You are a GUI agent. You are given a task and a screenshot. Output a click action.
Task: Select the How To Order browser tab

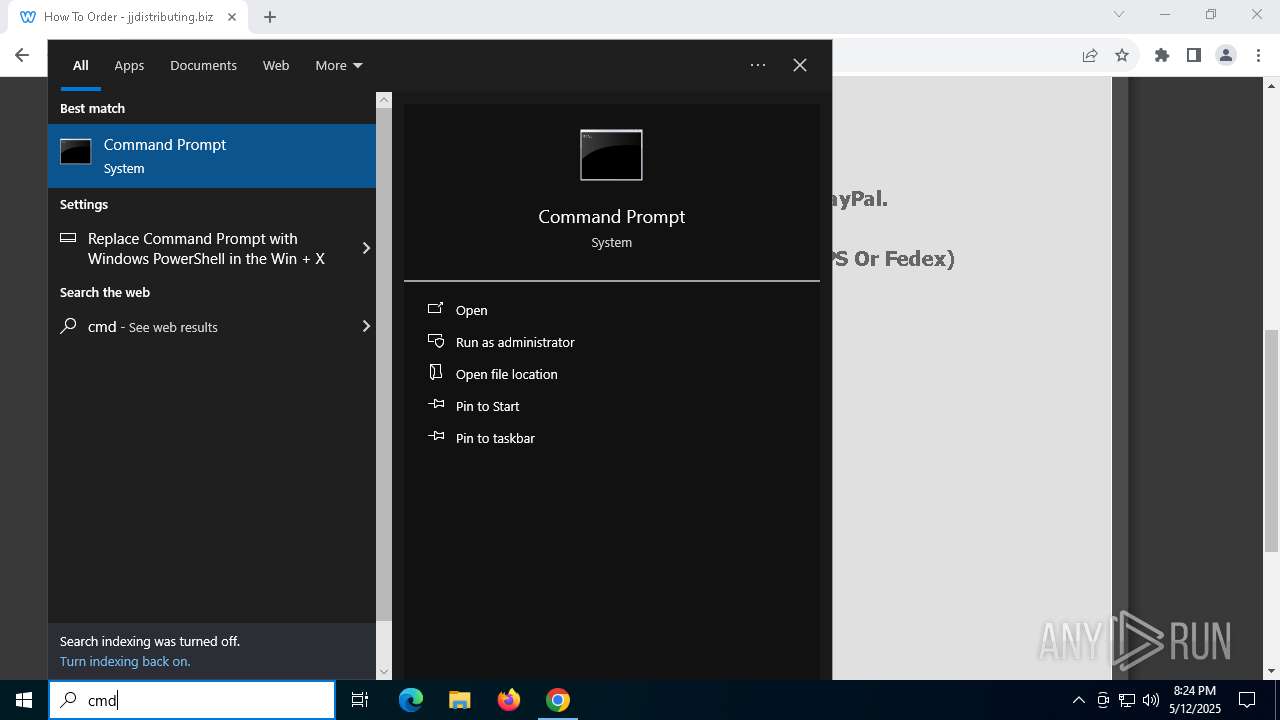129,17
